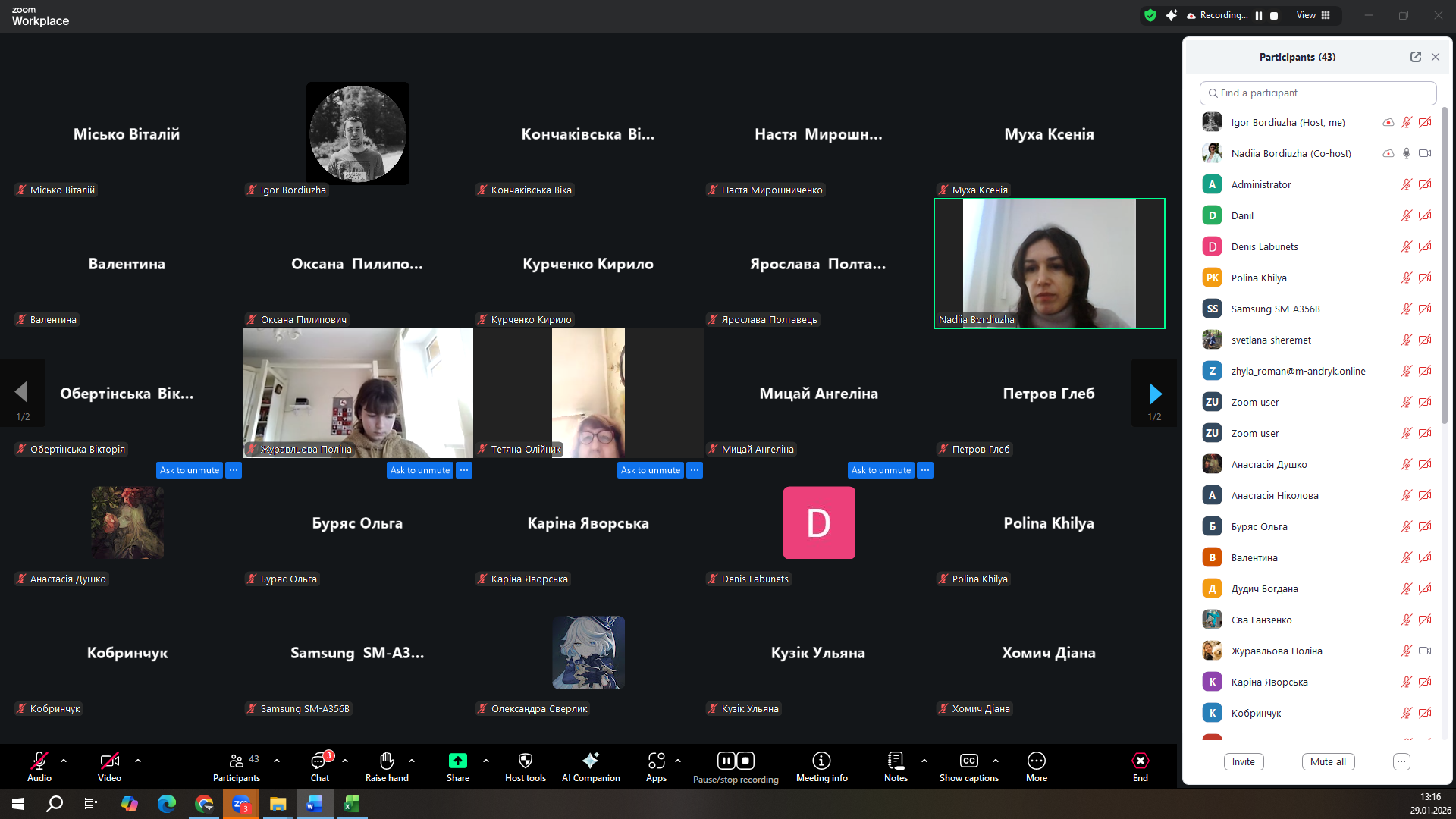Click the Find a participant search field
The image size is (1456, 819).
tap(1318, 93)
